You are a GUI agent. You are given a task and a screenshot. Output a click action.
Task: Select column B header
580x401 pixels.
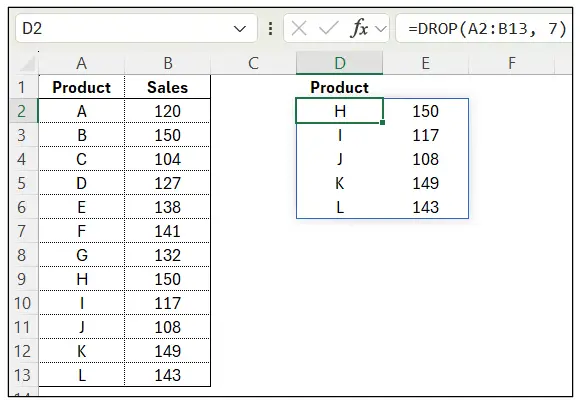(168, 63)
